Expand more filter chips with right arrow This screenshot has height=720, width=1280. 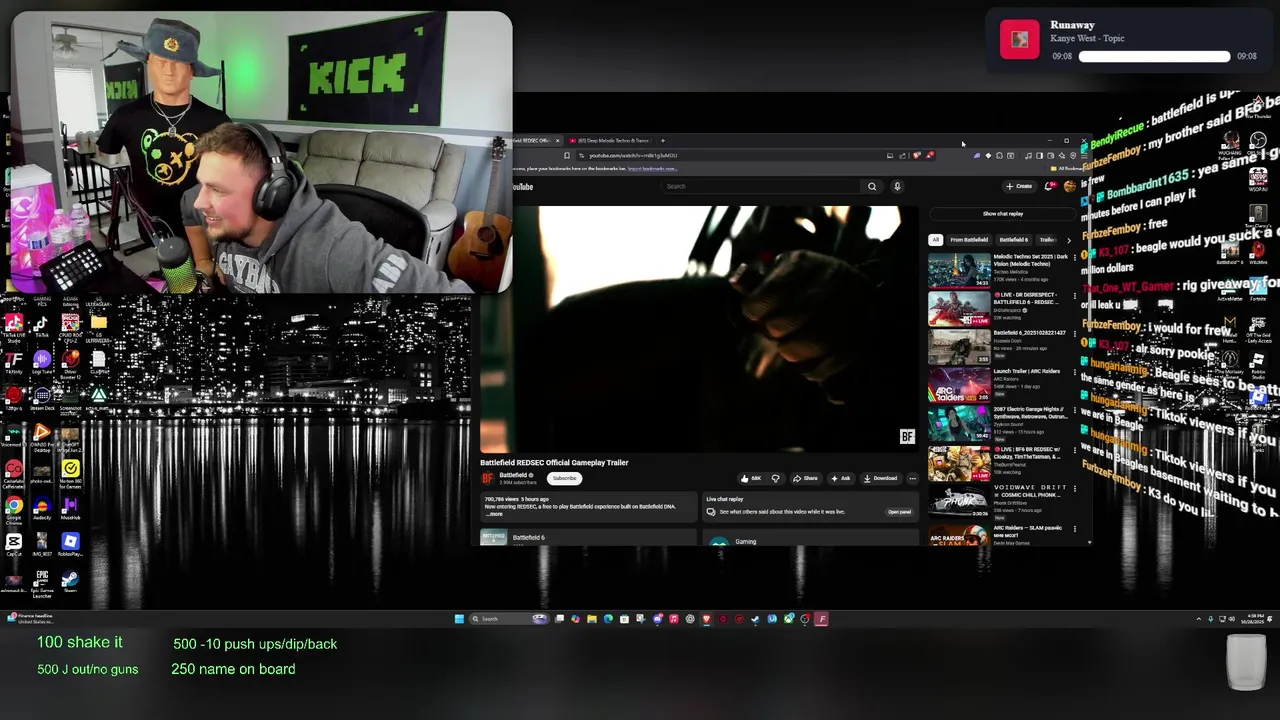coord(1068,240)
